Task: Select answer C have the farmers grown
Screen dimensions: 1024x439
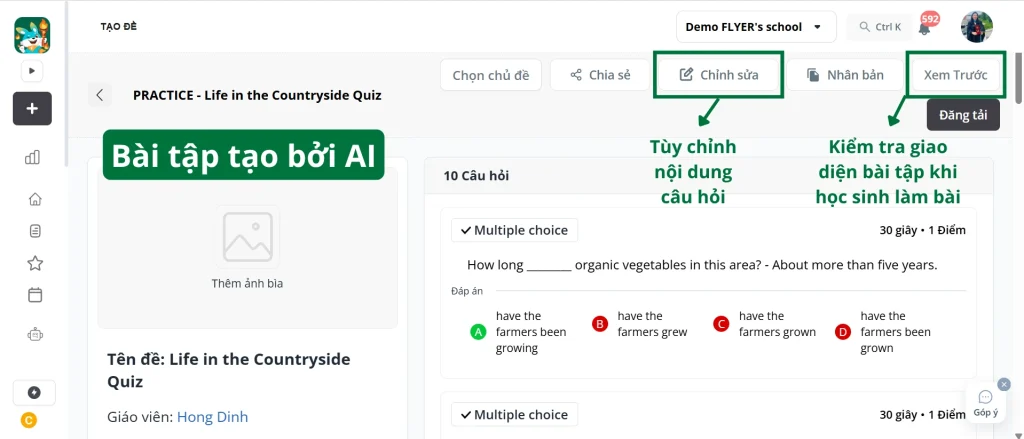Action: [765, 324]
